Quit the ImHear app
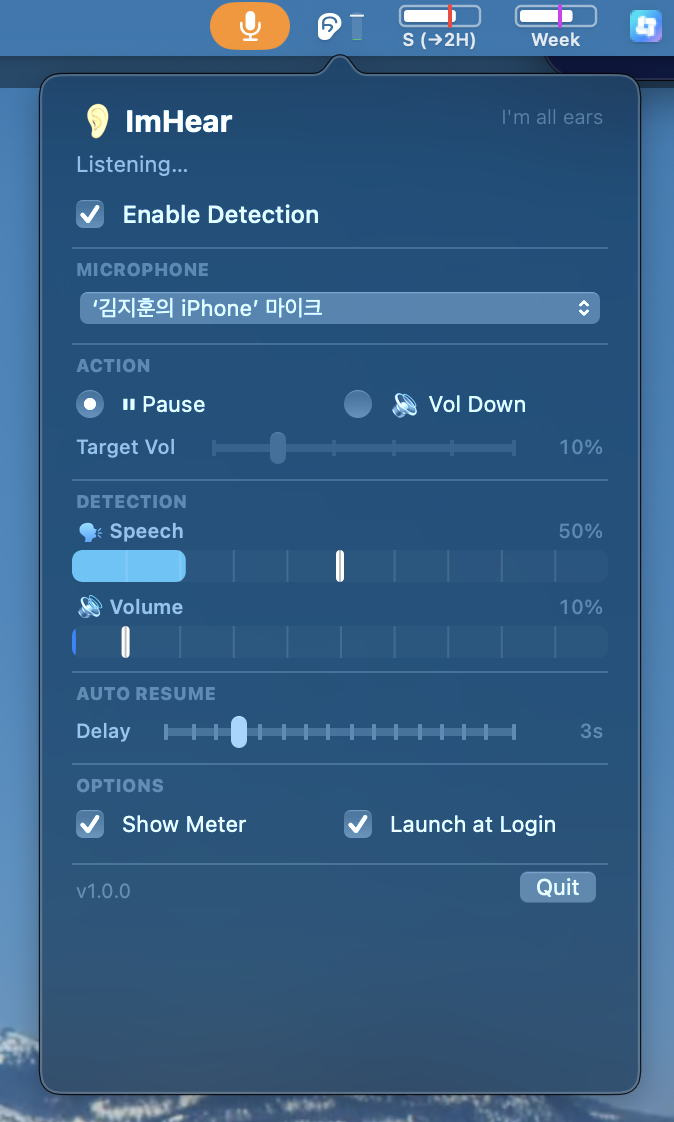Viewport: 674px width, 1122px height. tap(557, 887)
